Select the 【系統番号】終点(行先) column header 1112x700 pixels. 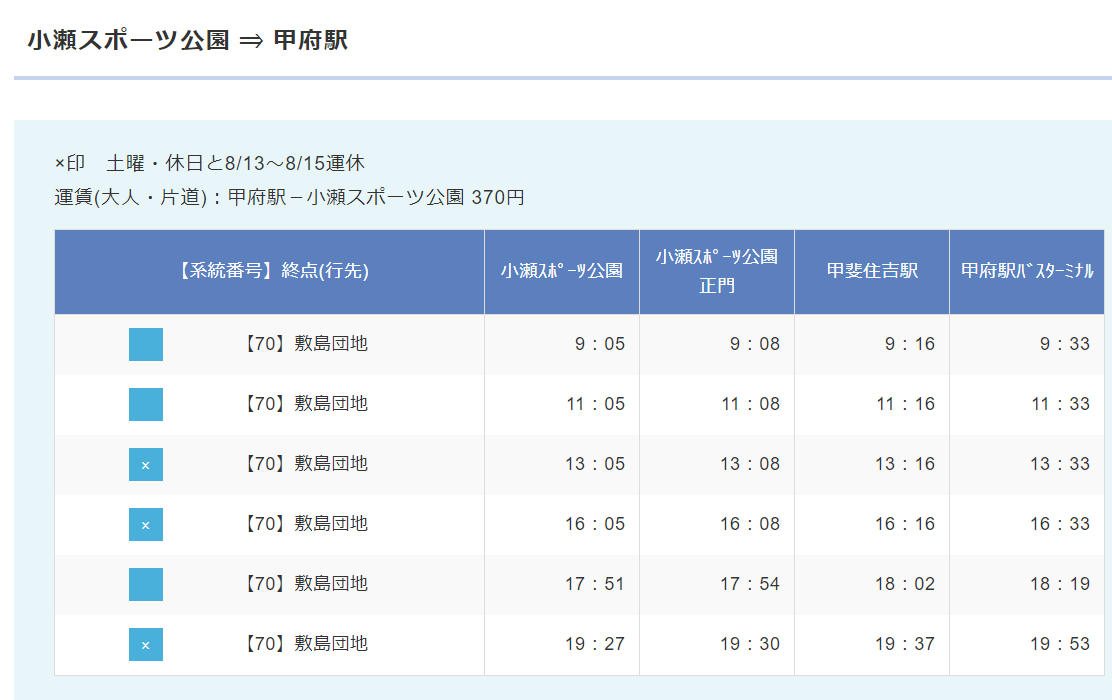[270, 271]
